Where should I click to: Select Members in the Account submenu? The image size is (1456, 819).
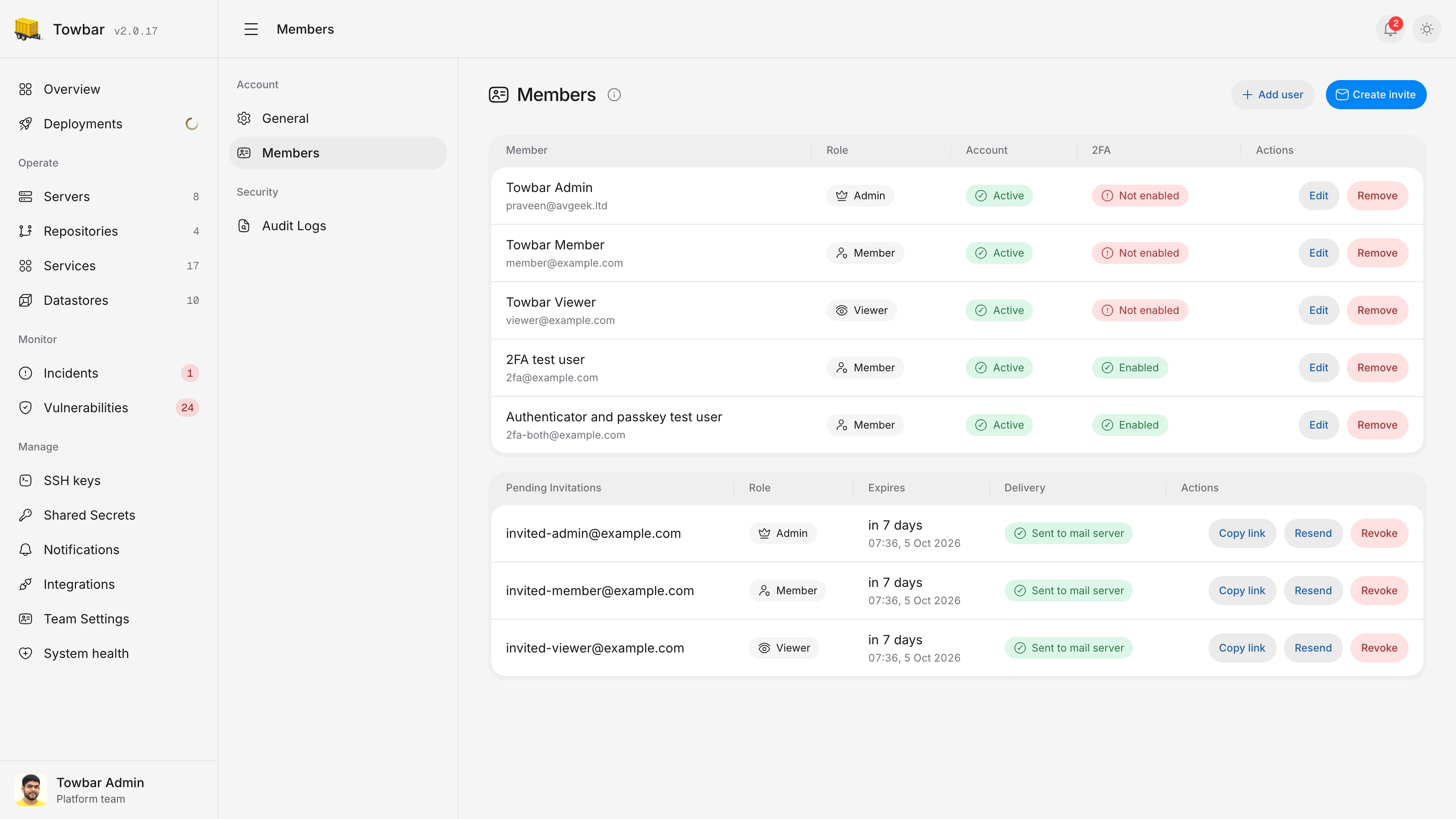(338, 152)
